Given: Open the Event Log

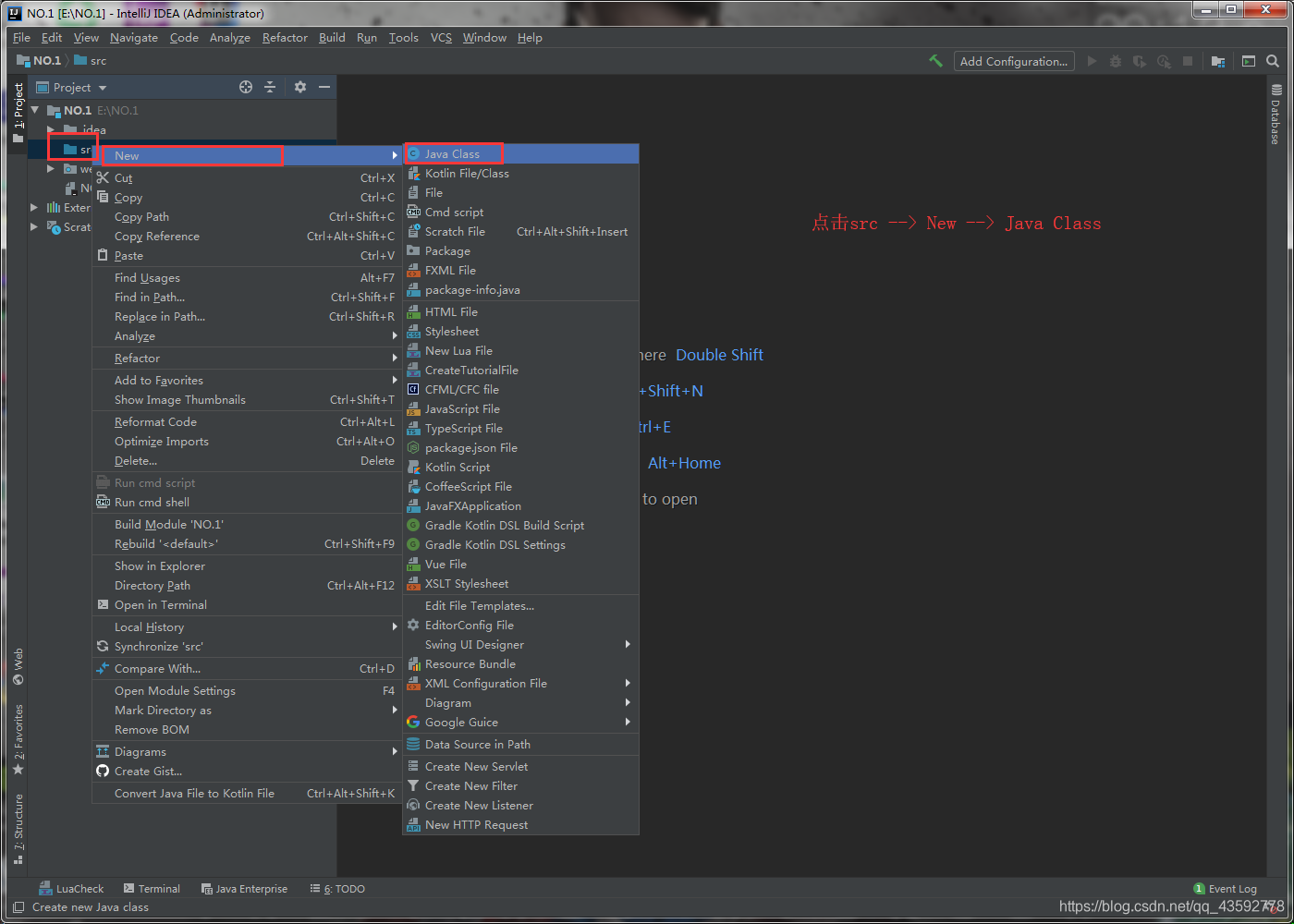Looking at the screenshot, I should [x=1226, y=889].
